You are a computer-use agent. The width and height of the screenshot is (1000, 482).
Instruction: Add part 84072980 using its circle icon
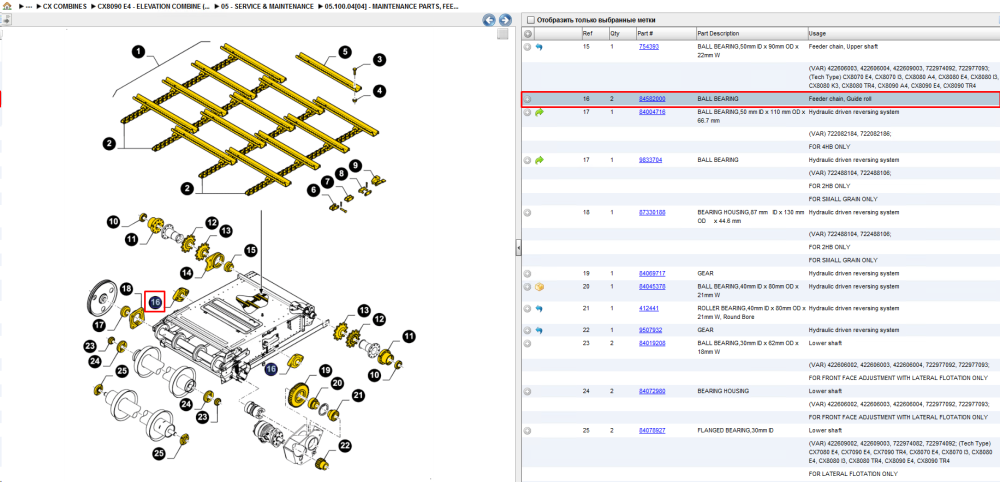[527, 391]
